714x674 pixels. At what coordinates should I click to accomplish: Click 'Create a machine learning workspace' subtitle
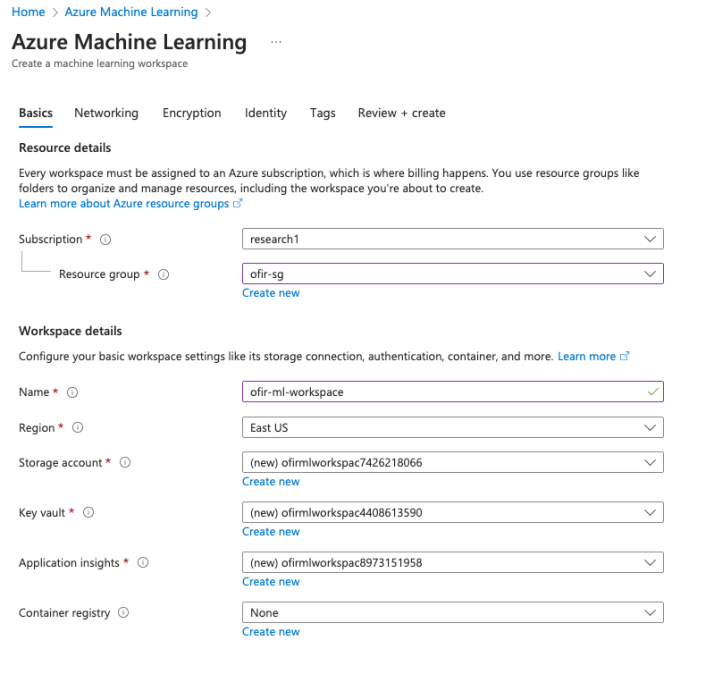coord(100,63)
